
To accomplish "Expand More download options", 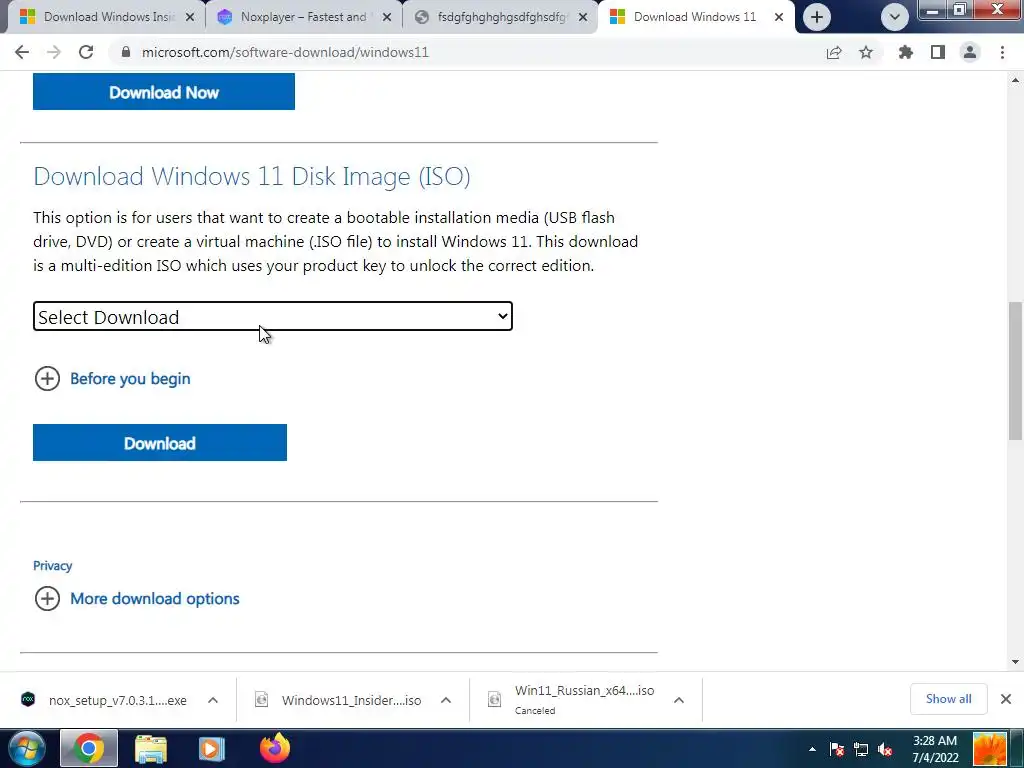I will pos(137,598).
